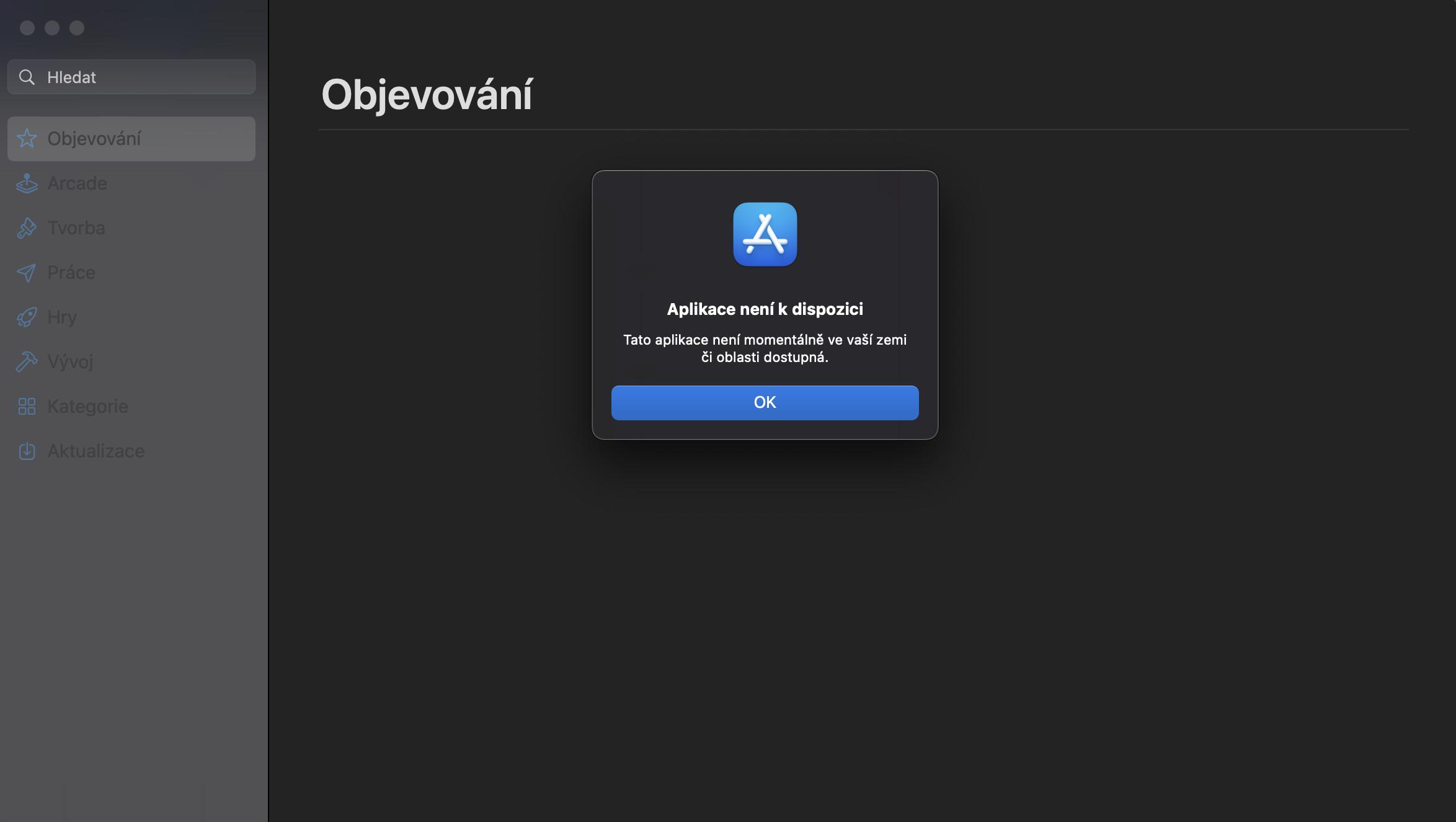Click the Objevování page heading

click(x=427, y=95)
